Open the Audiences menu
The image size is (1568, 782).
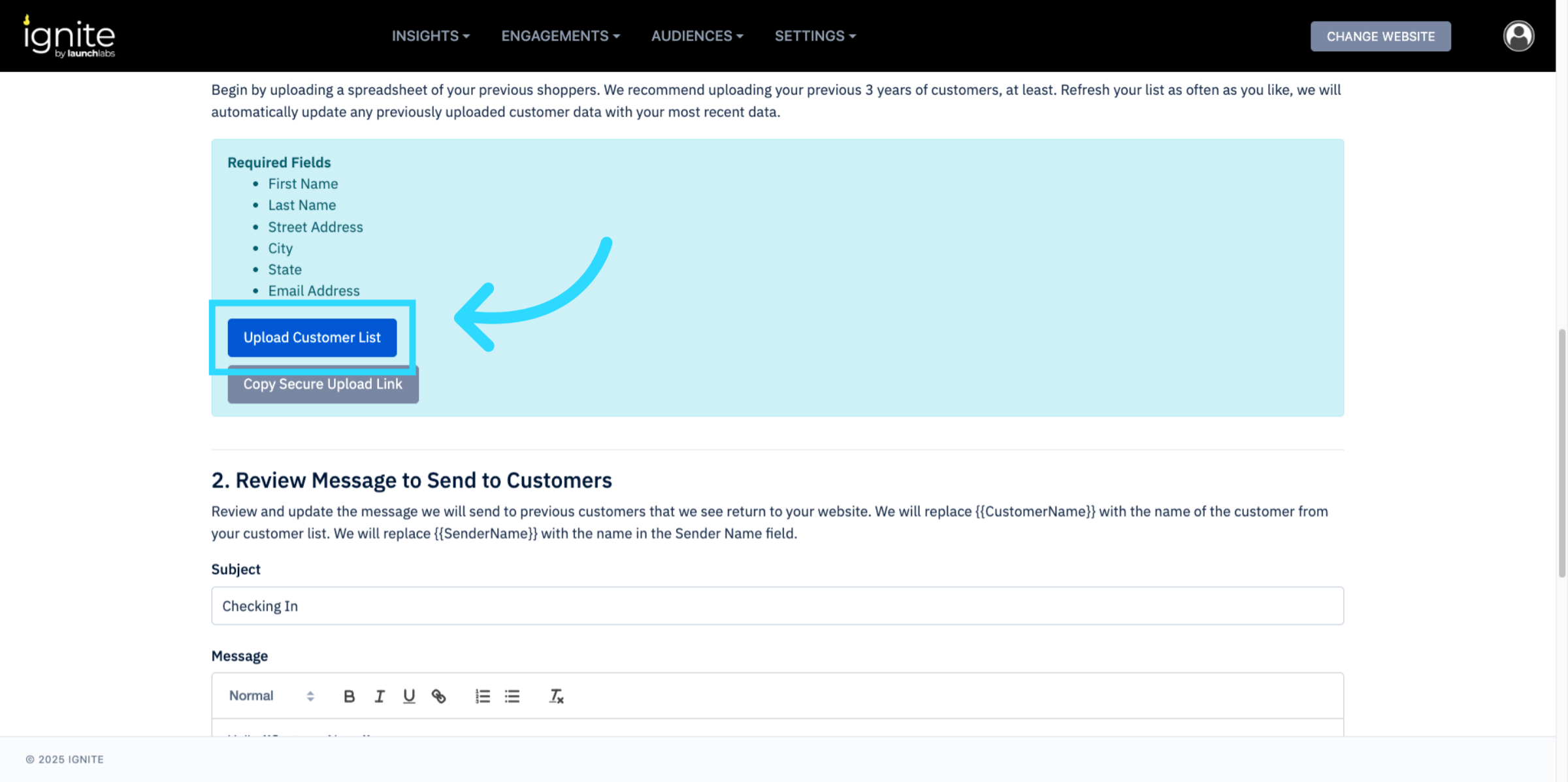point(696,36)
